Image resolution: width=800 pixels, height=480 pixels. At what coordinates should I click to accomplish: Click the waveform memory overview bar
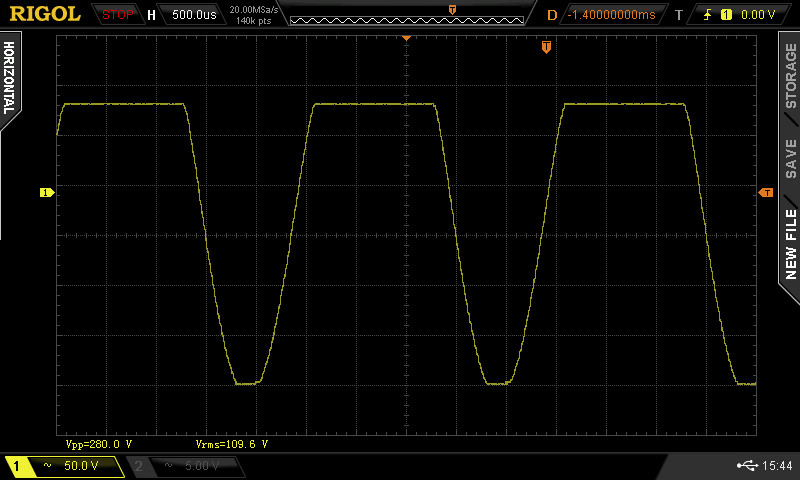click(407, 20)
